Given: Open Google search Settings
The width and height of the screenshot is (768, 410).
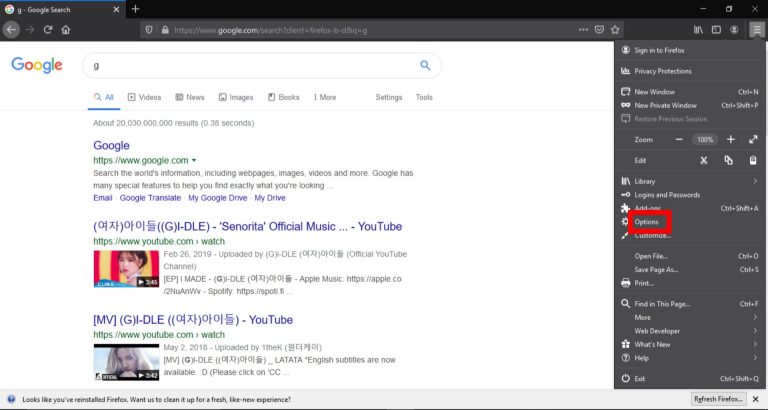Looking at the screenshot, I should 389,97.
